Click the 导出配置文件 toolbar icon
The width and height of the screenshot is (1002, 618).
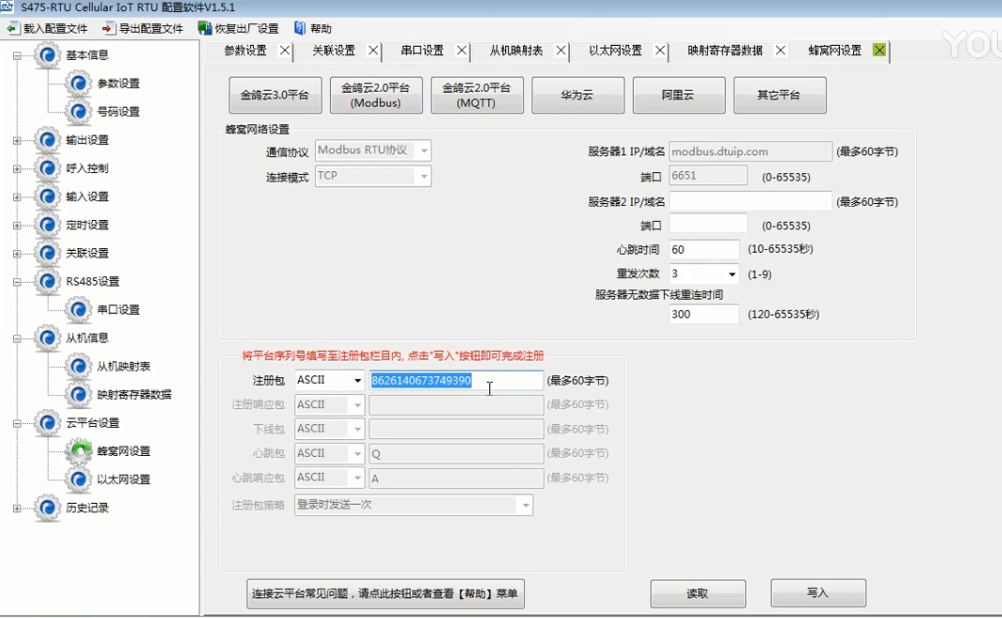point(109,29)
